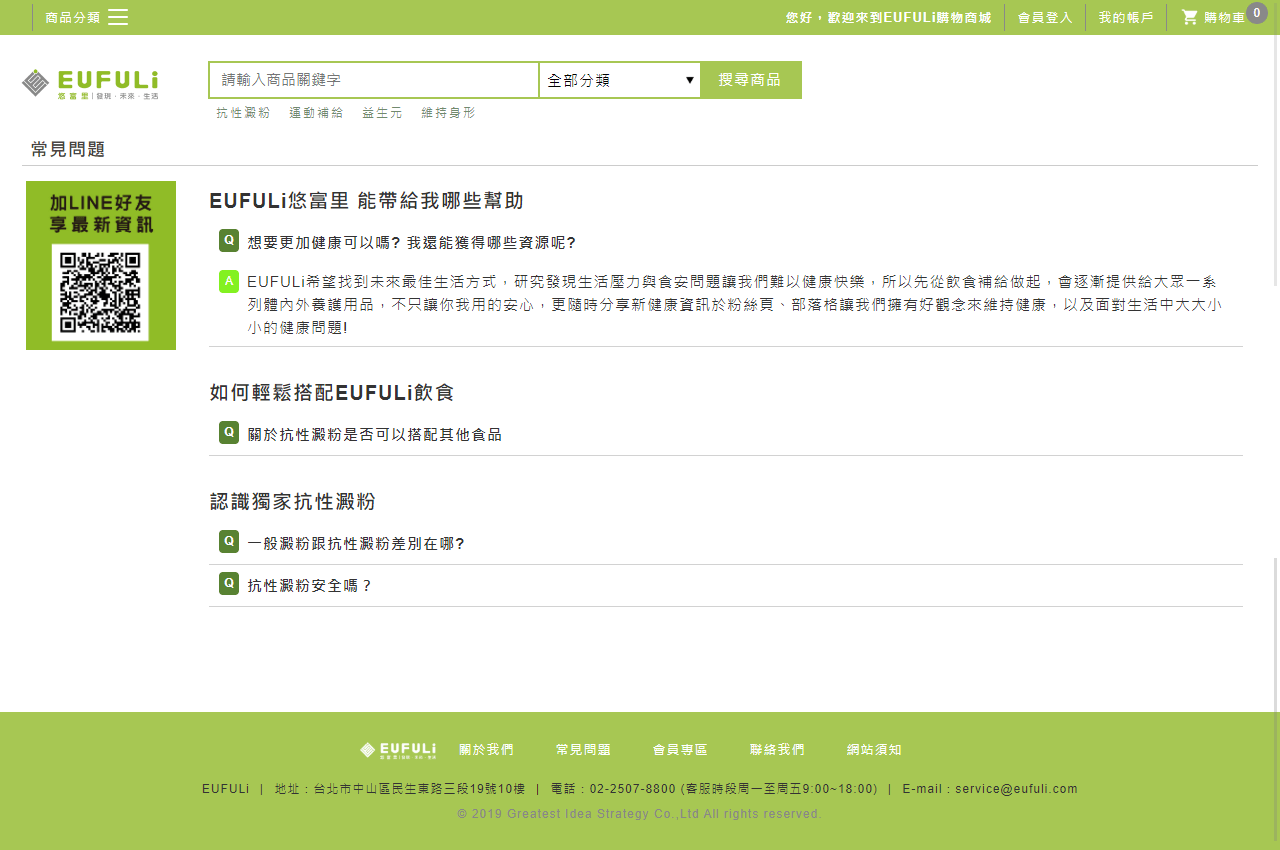Click the green A answer icon
The width and height of the screenshot is (1280, 850).
[x=229, y=281]
